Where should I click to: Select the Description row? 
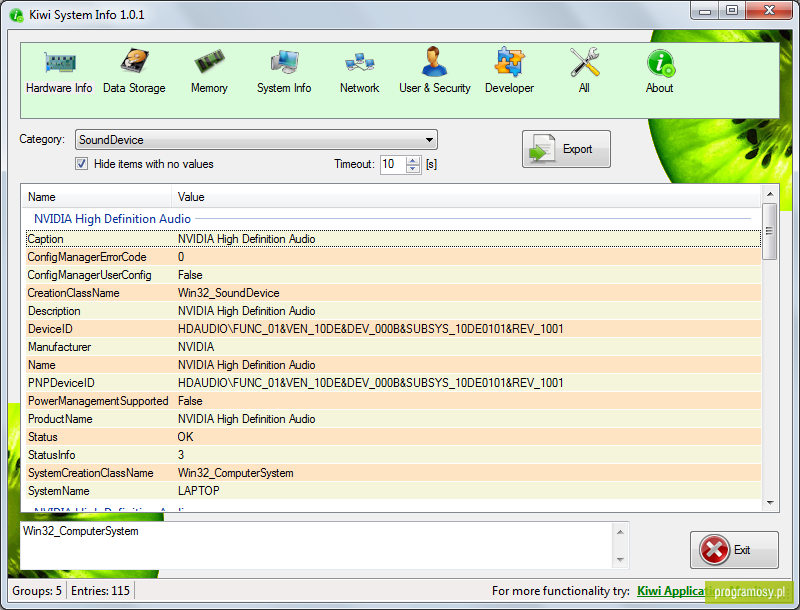[393, 311]
